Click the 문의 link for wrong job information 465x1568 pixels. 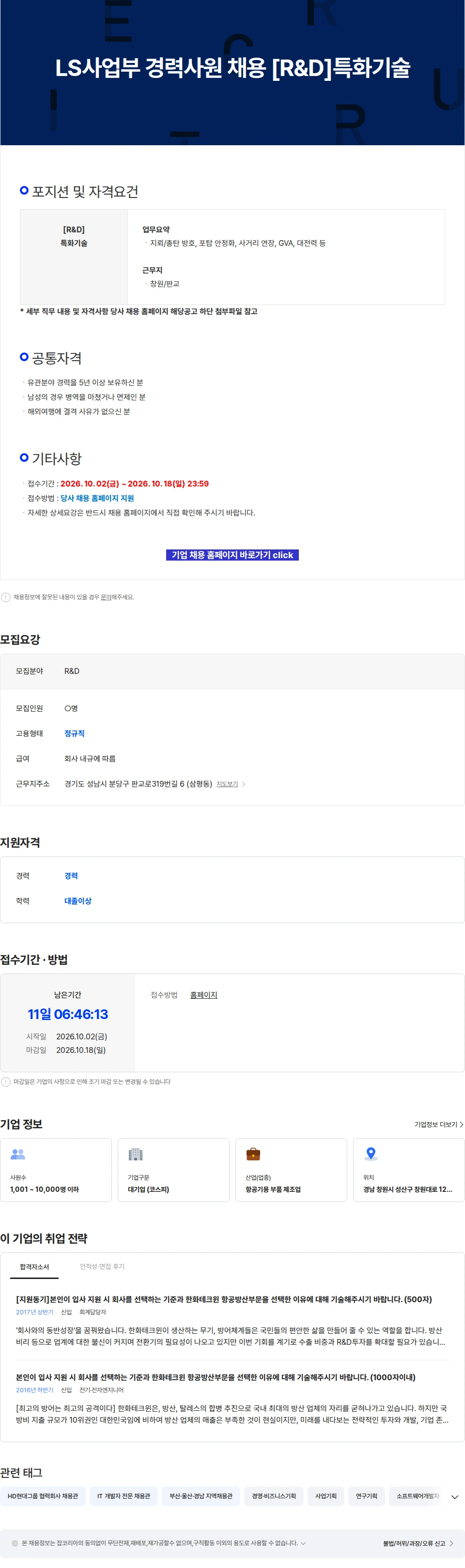(106, 597)
